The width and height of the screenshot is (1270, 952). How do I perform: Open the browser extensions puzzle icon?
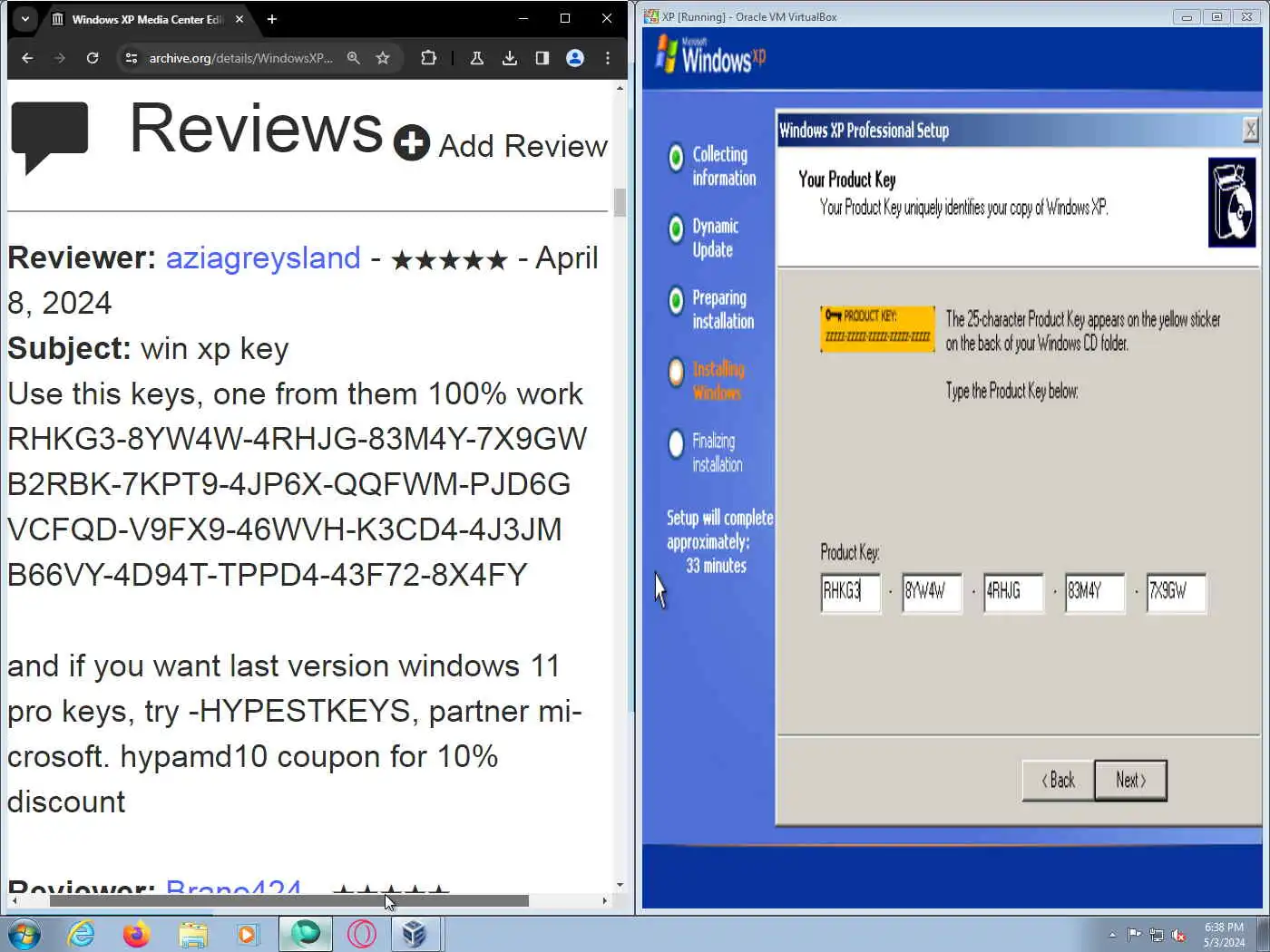(x=429, y=58)
